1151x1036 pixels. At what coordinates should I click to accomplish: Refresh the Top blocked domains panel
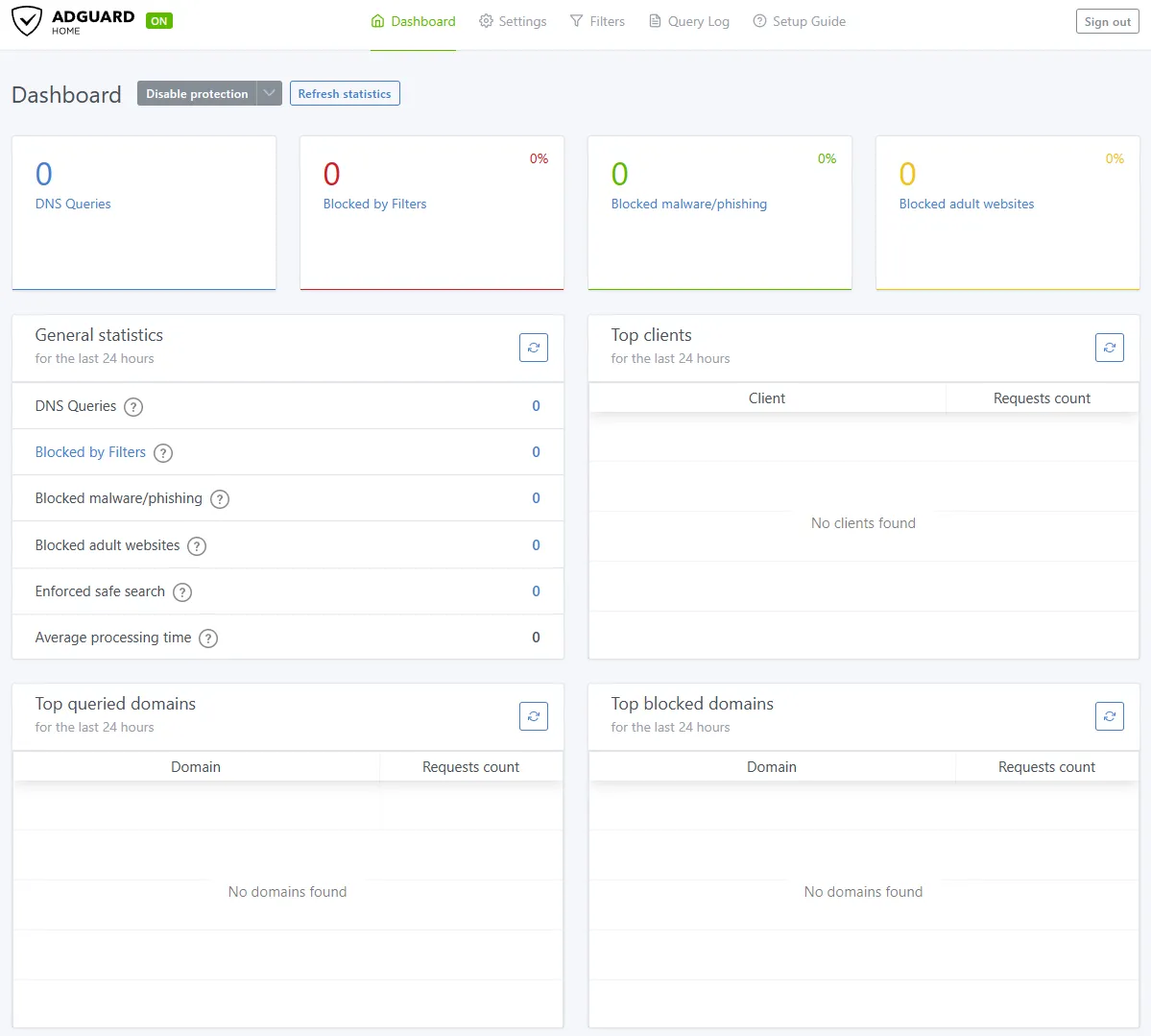[x=1110, y=716]
